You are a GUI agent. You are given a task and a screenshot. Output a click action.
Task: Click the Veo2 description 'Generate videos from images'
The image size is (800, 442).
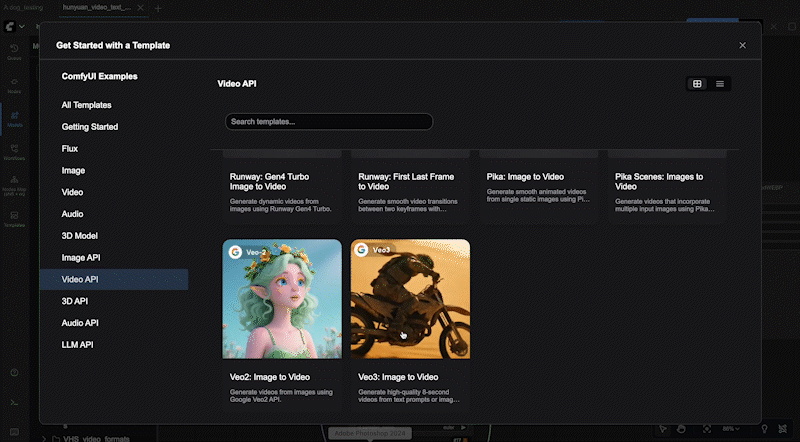click(281, 396)
